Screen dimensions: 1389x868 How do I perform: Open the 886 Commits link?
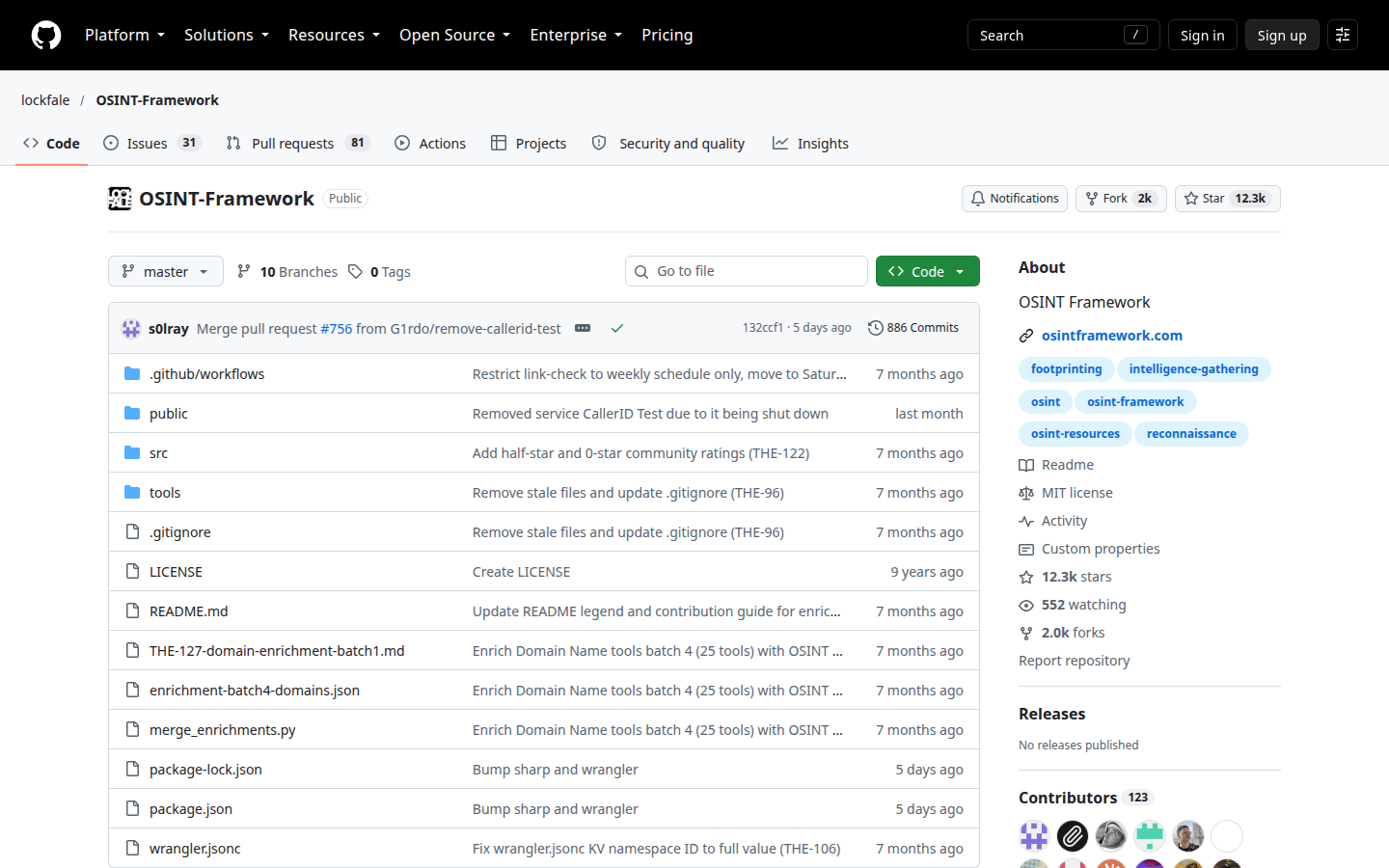[913, 328]
